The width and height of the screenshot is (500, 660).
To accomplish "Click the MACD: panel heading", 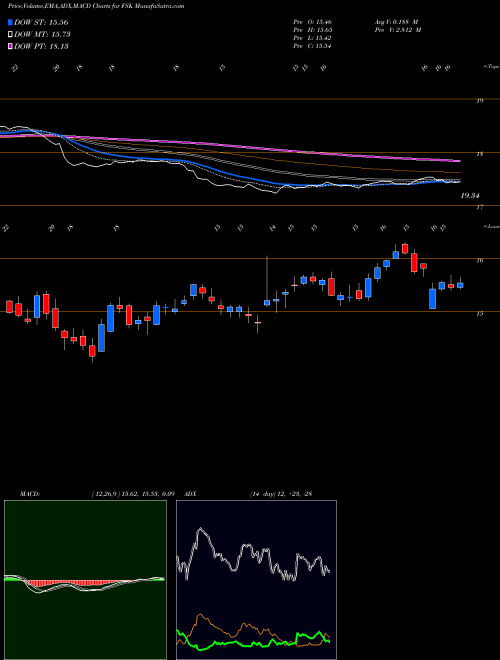I will tap(30, 494).
